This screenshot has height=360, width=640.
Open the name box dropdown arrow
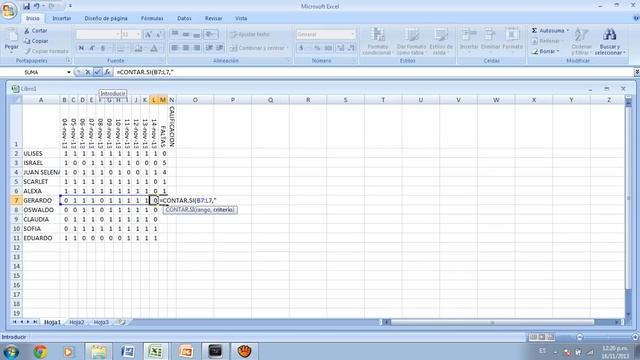(69, 72)
